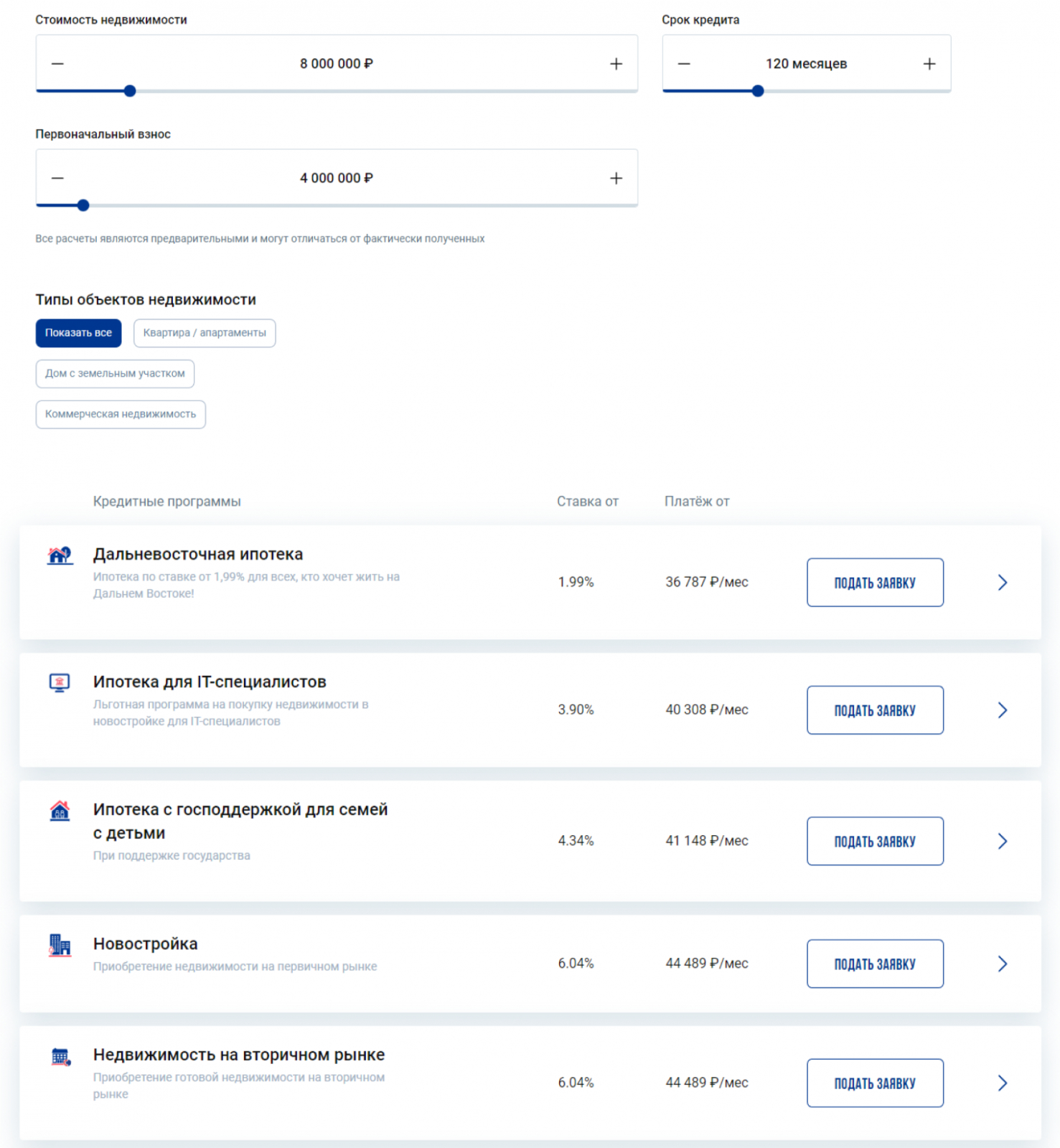Viewport: 1060px width, 1148px height.
Task: Select the Показать все filter
Action: [x=78, y=333]
